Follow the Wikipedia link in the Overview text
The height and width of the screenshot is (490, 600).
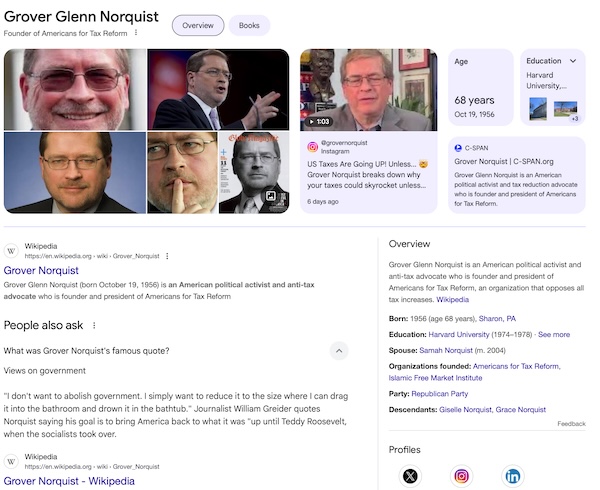click(x=452, y=300)
